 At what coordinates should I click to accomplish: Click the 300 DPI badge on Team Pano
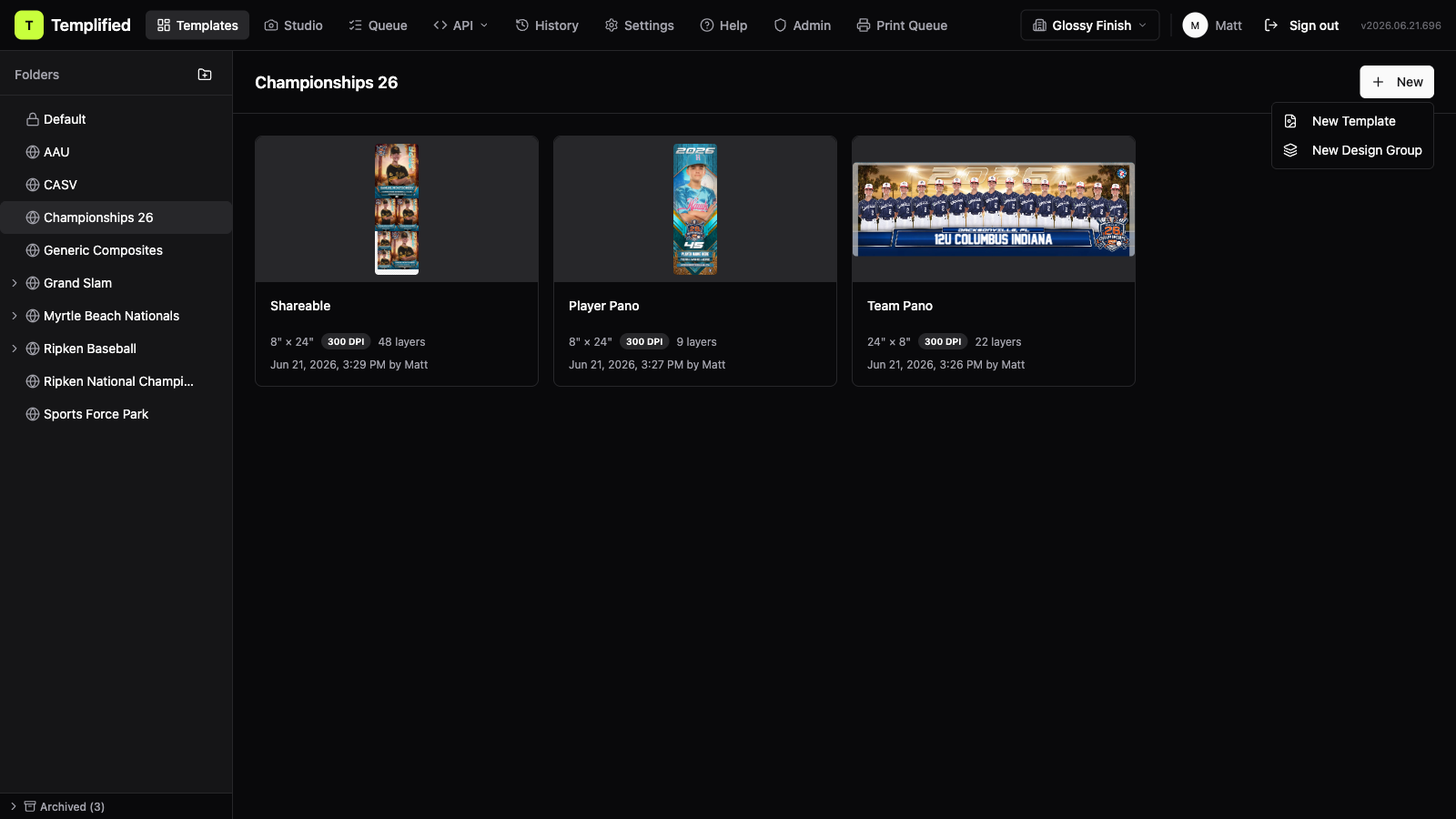(943, 341)
